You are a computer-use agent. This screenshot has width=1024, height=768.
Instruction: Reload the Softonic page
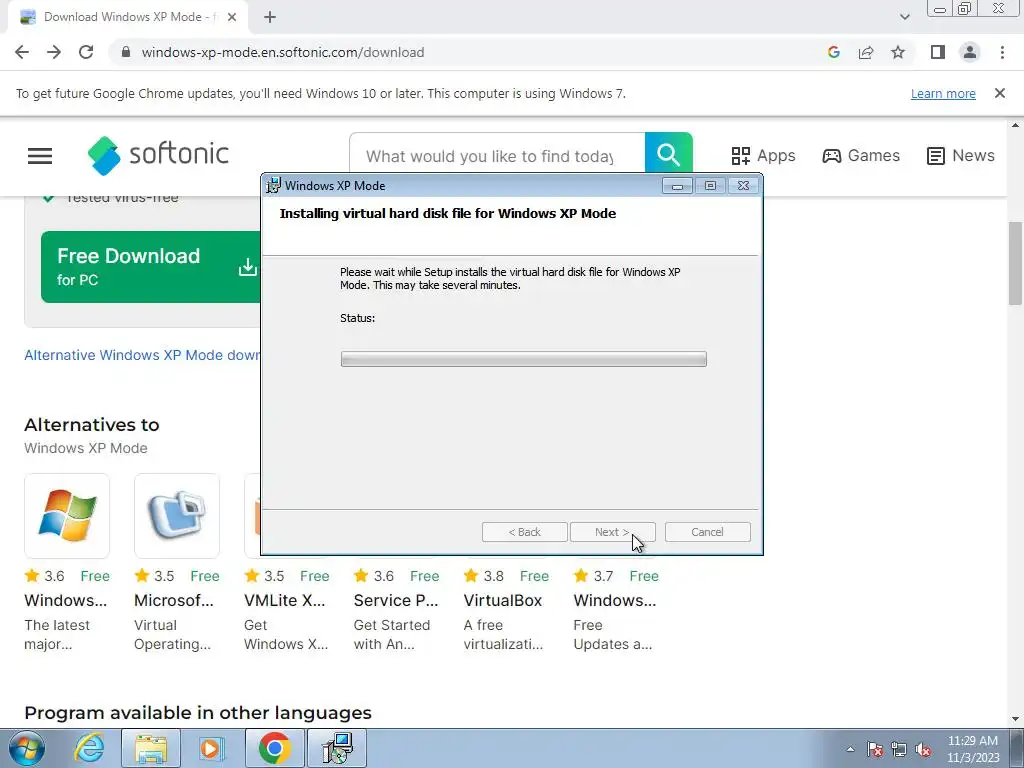[x=86, y=52]
